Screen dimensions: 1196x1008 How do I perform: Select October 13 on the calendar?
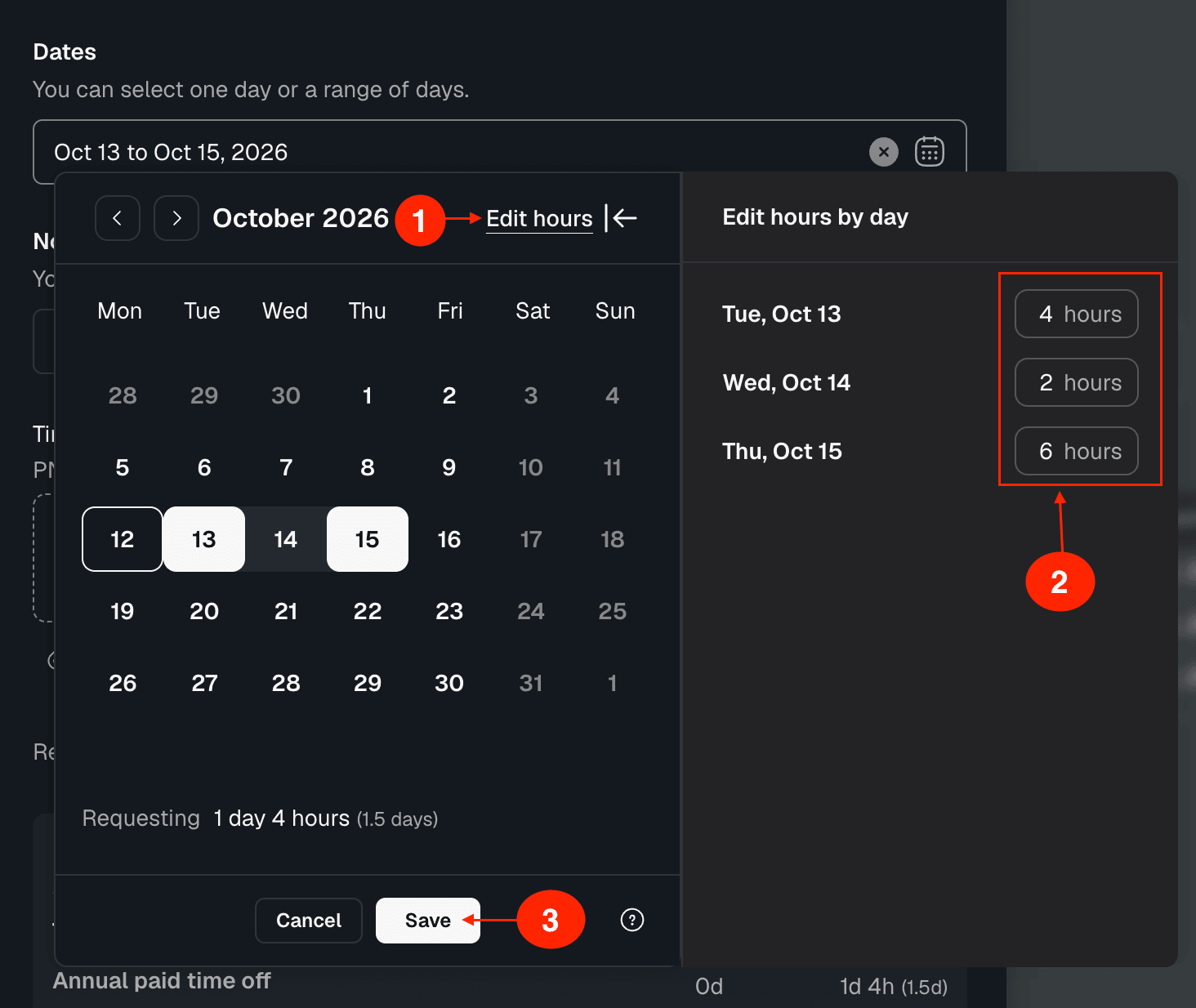204,539
